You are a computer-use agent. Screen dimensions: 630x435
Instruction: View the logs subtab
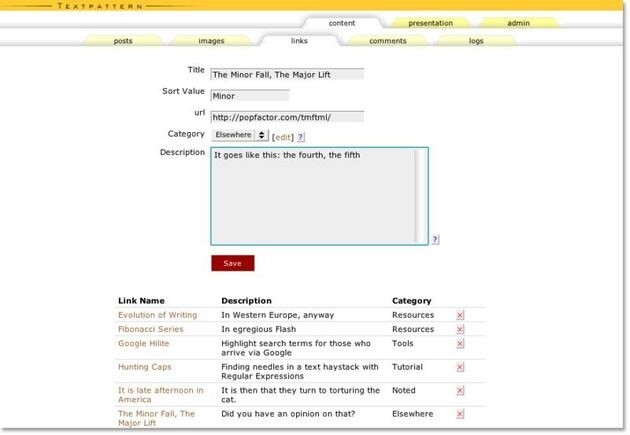click(476, 41)
